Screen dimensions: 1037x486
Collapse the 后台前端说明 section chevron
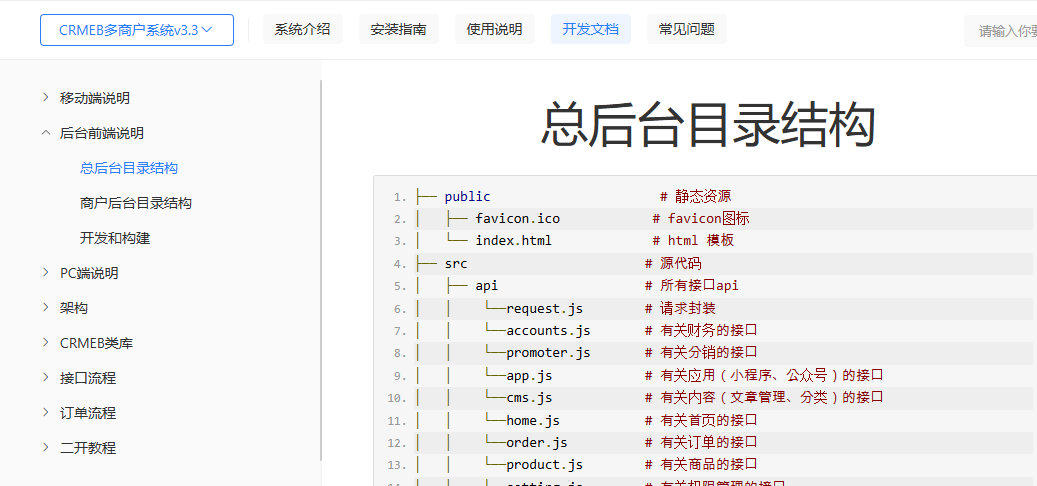(45, 132)
